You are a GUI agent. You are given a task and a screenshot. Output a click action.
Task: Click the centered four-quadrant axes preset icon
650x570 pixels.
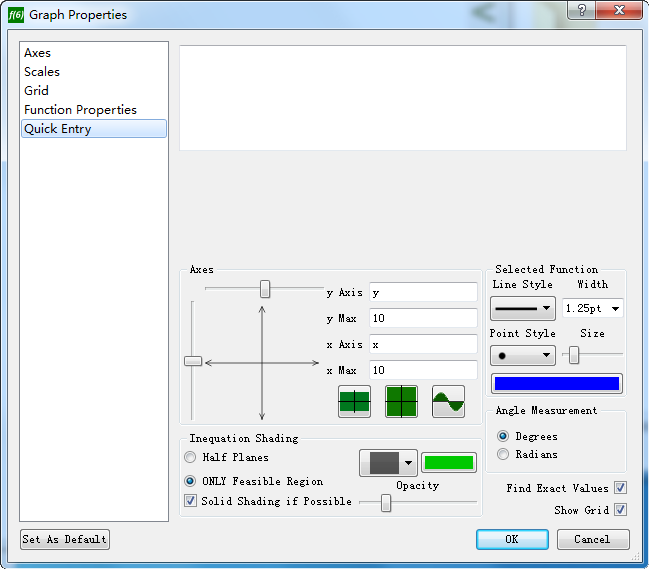tap(401, 402)
